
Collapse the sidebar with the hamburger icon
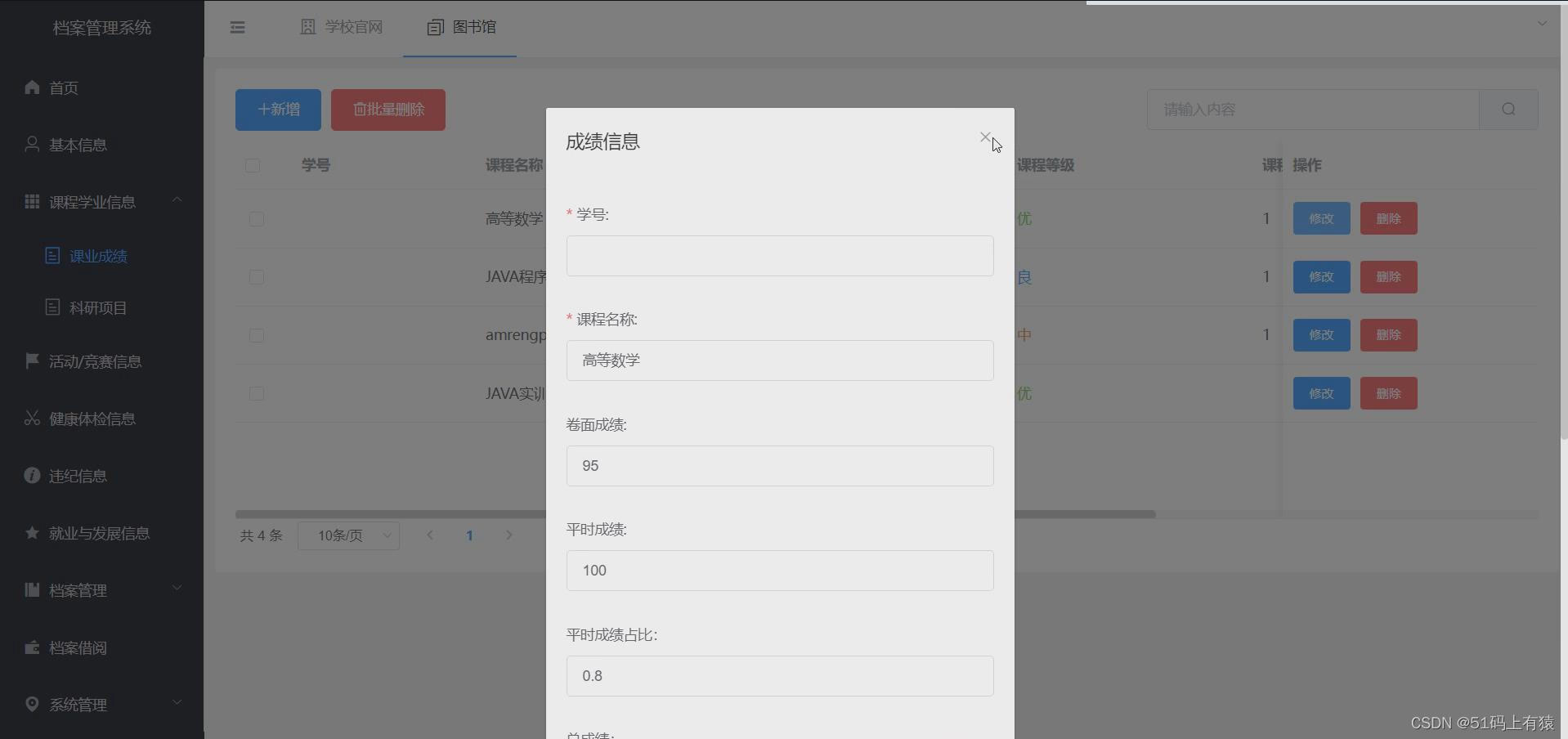point(237,27)
